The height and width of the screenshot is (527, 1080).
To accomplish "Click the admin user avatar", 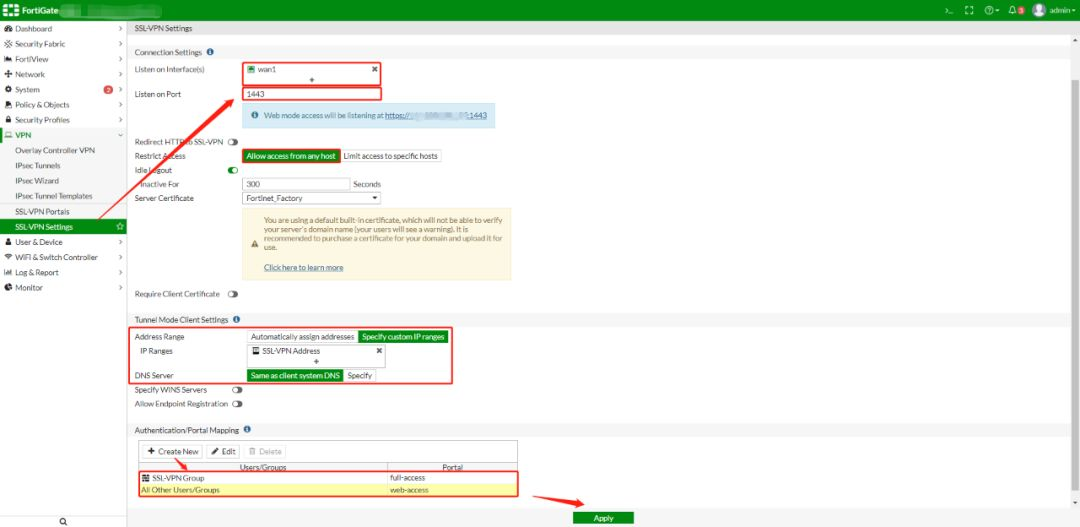I will tap(1039, 10).
